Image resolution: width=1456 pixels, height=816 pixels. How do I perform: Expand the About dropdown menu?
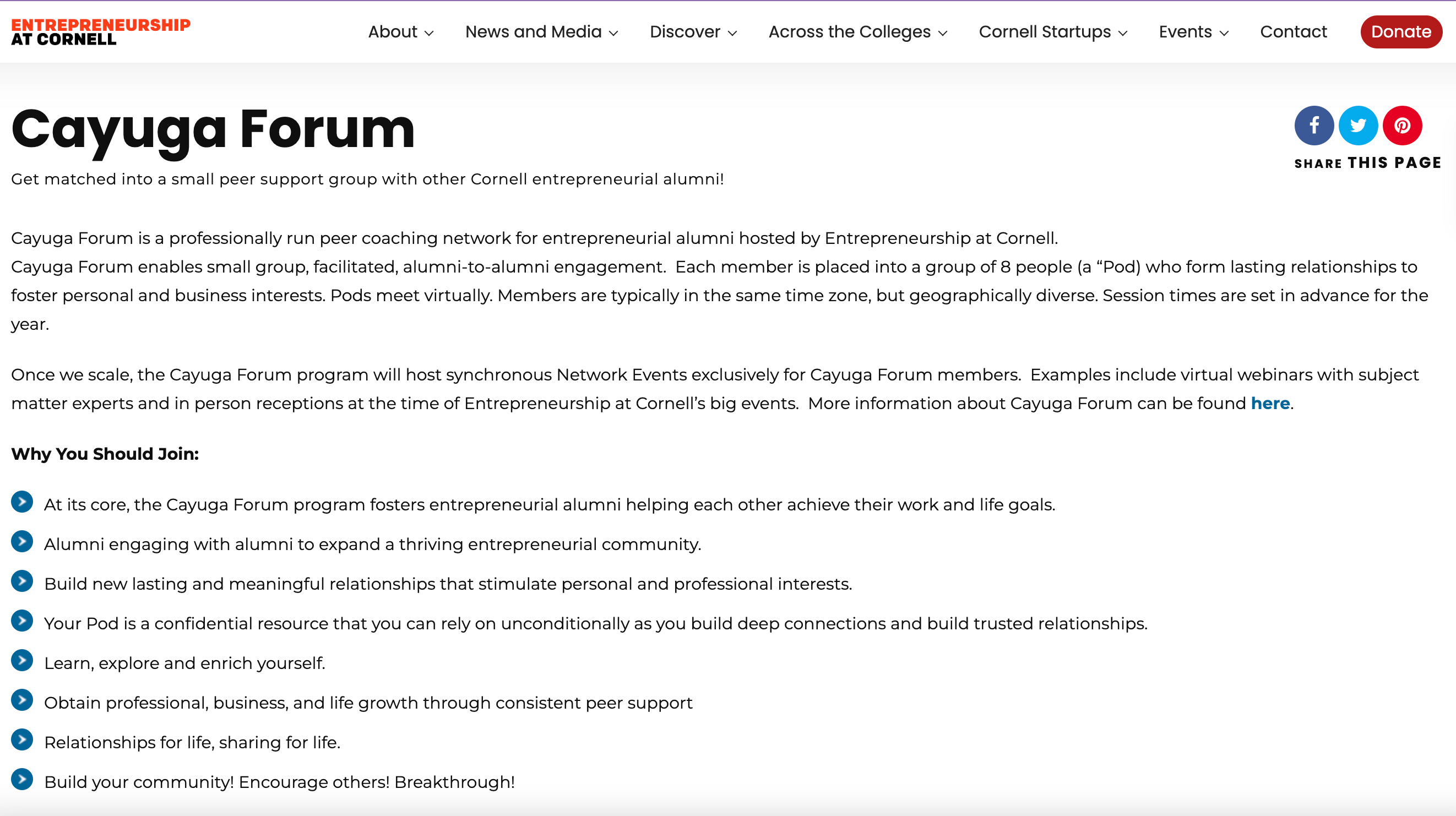point(401,31)
